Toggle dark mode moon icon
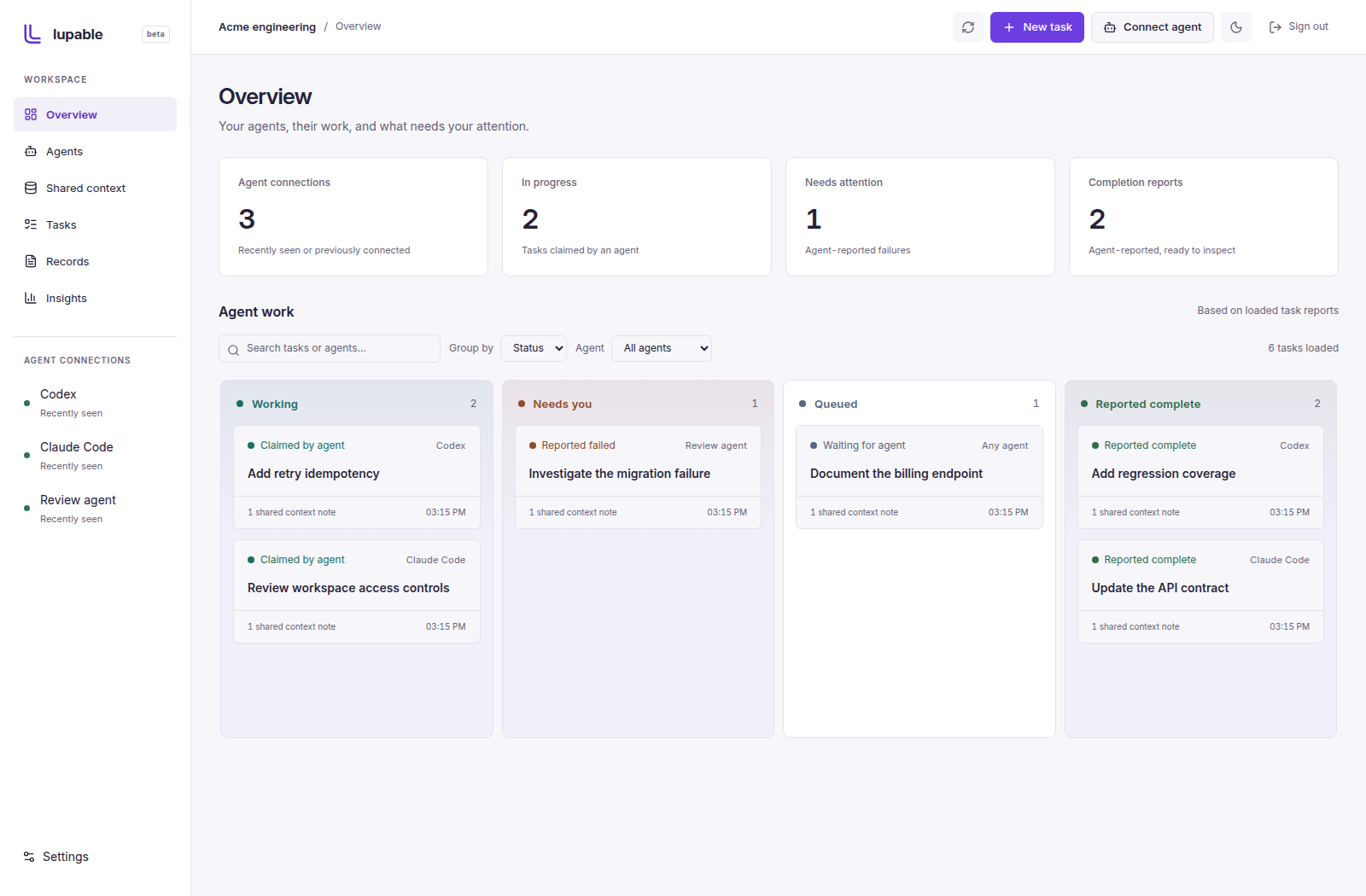Viewport: 1366px width, 896px height. point(1236,27)
